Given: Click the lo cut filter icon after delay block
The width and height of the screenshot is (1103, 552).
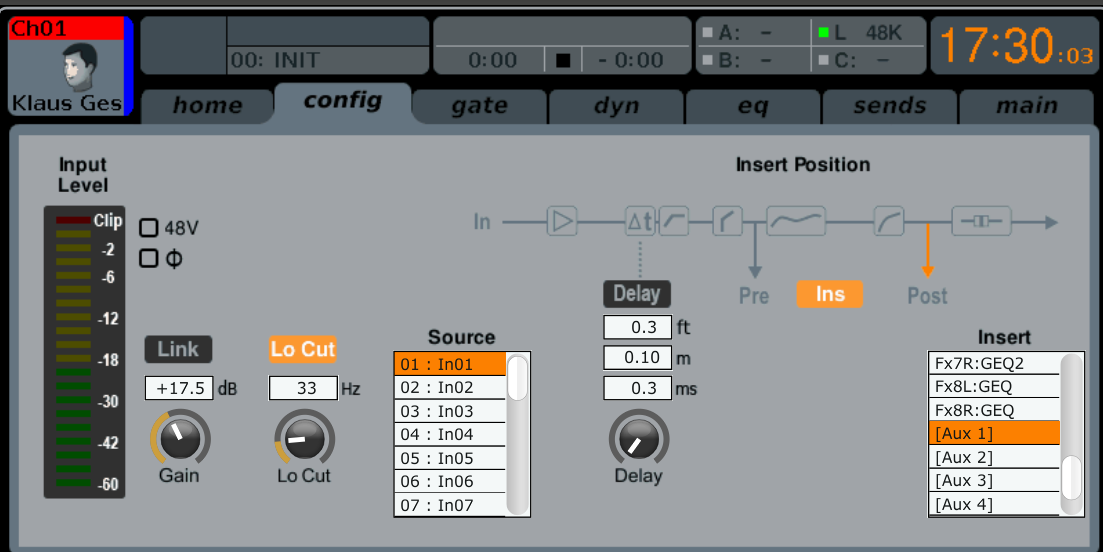Looking at the screenshot, I should point(674,222).
